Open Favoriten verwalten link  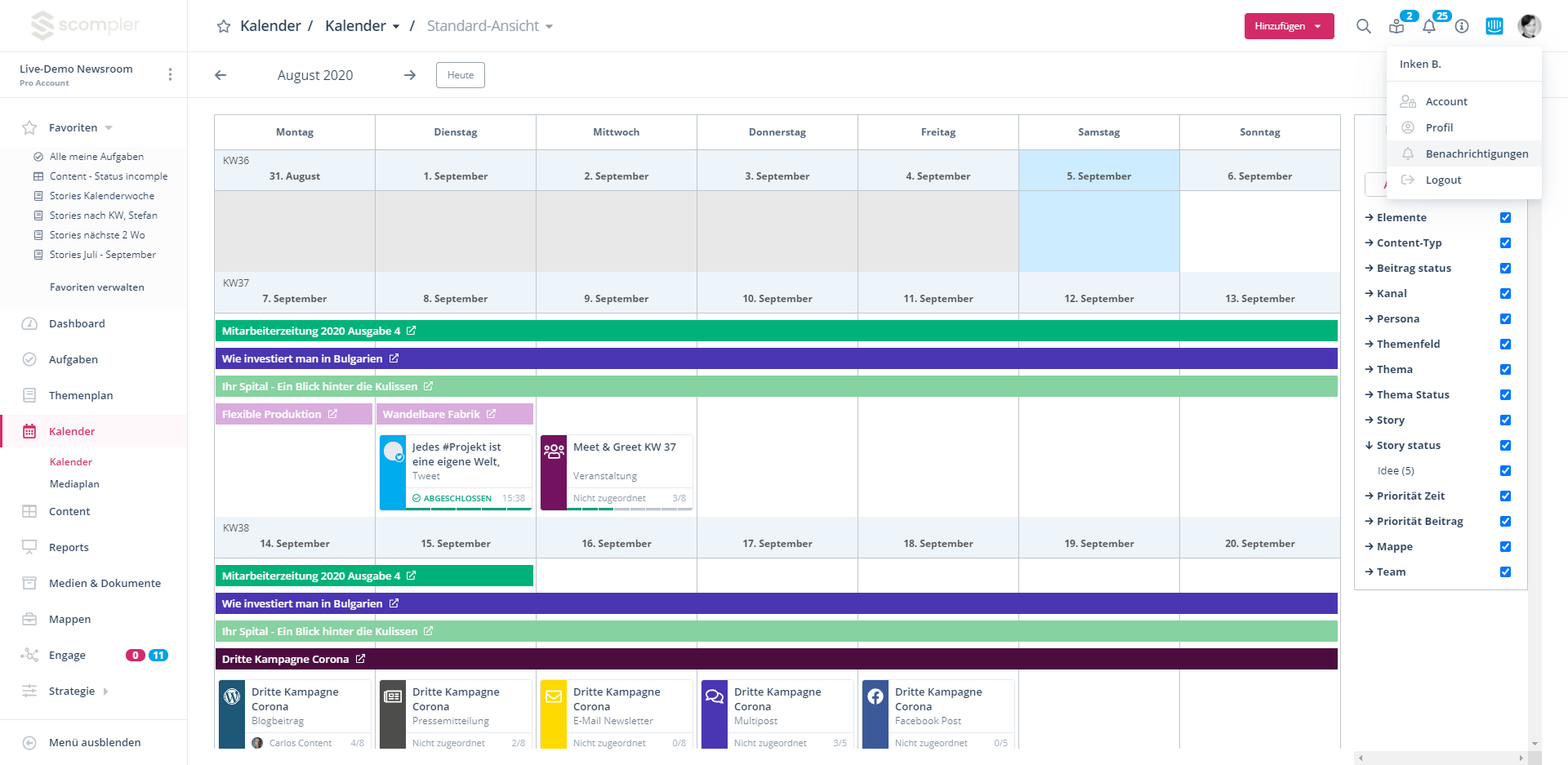coord(96,287)
